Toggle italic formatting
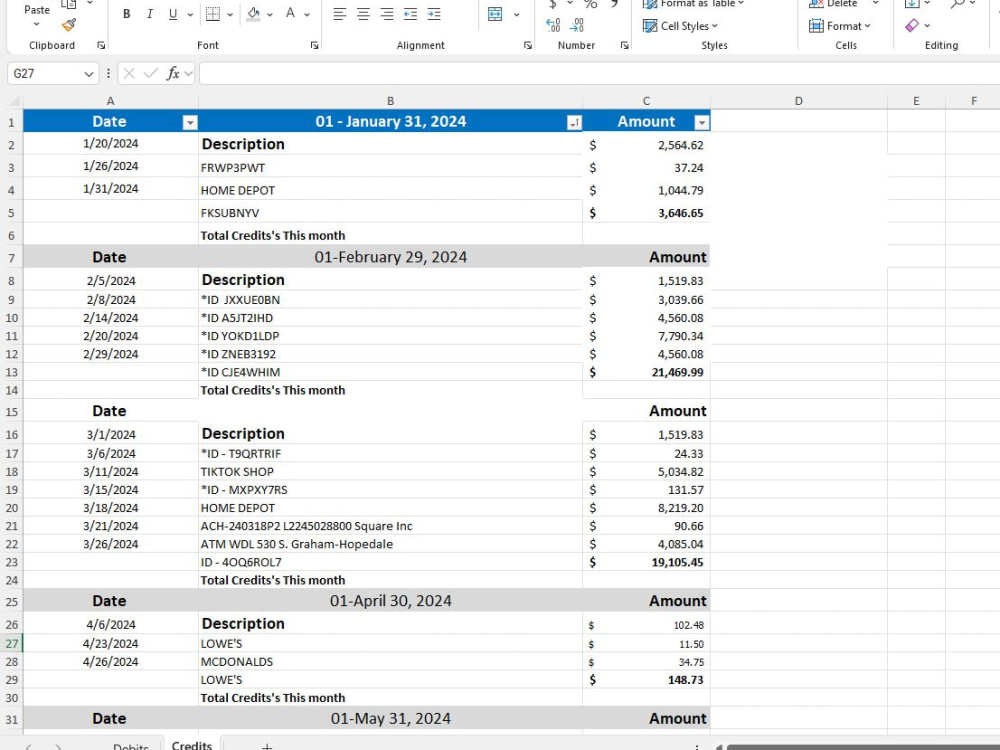 pos(149,14)
